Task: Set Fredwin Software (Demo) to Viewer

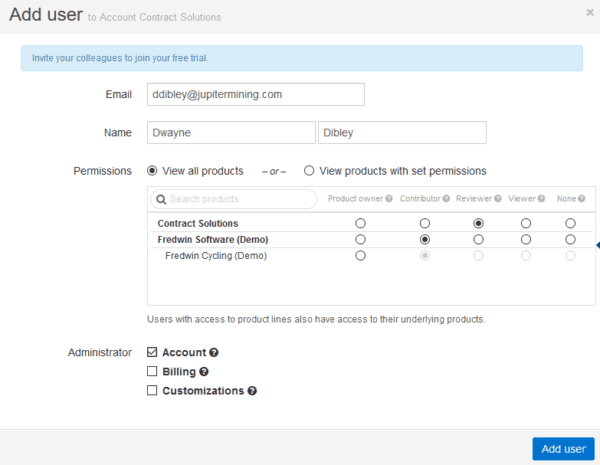Action: click(526, 239)
